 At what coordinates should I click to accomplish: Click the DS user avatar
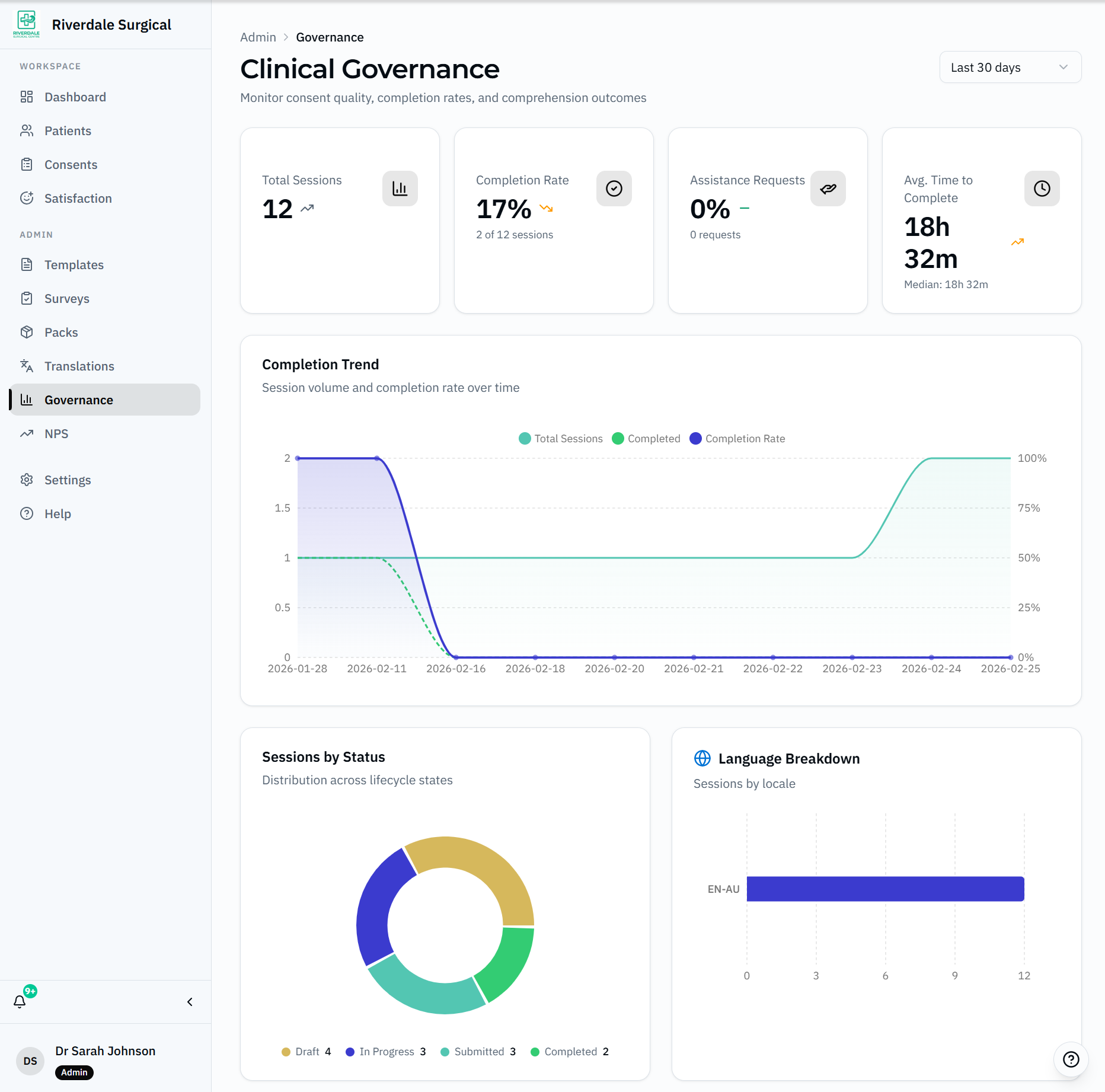click(30, 1061)
